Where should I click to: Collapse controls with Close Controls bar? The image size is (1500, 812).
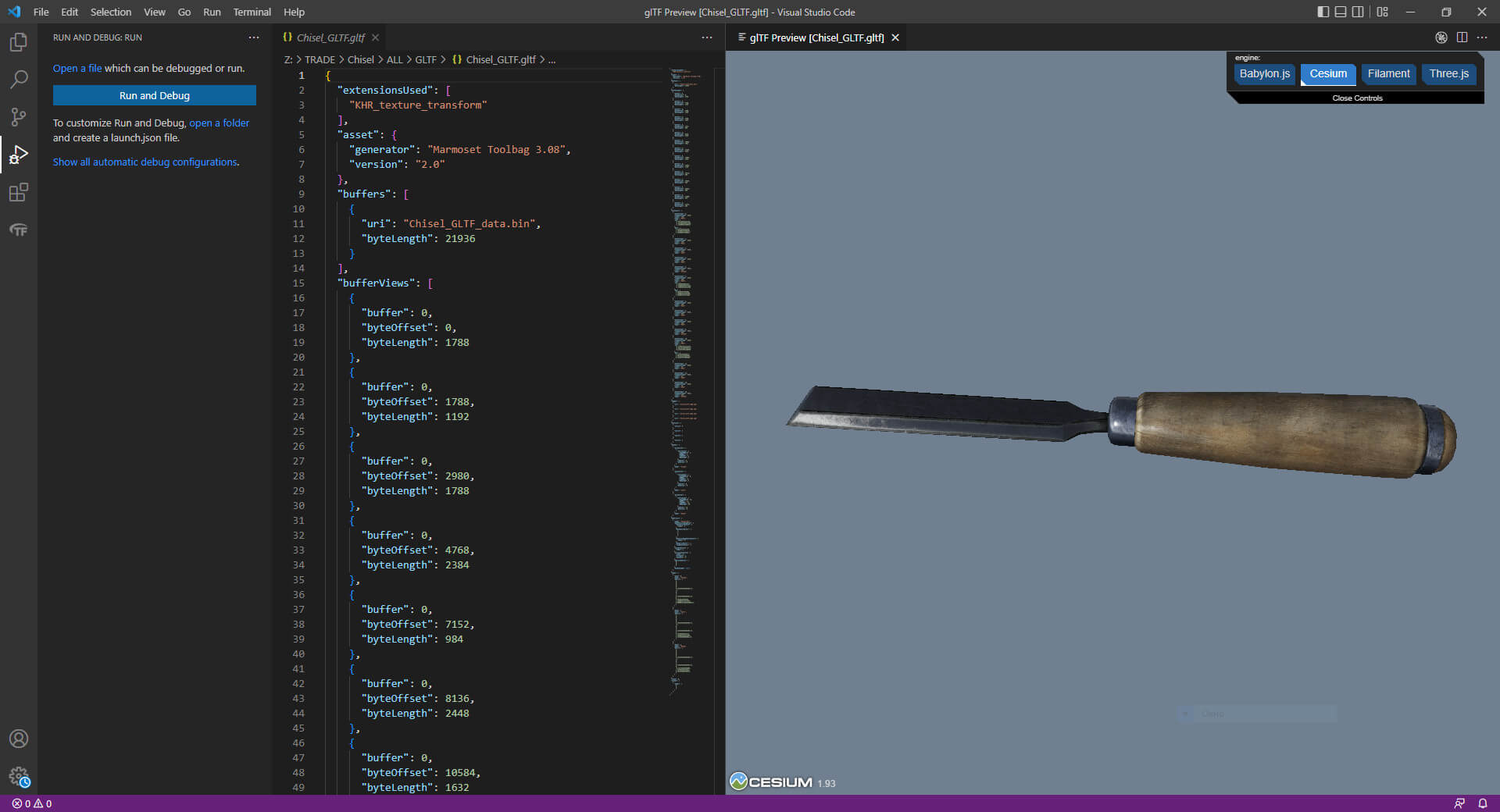1357,98
